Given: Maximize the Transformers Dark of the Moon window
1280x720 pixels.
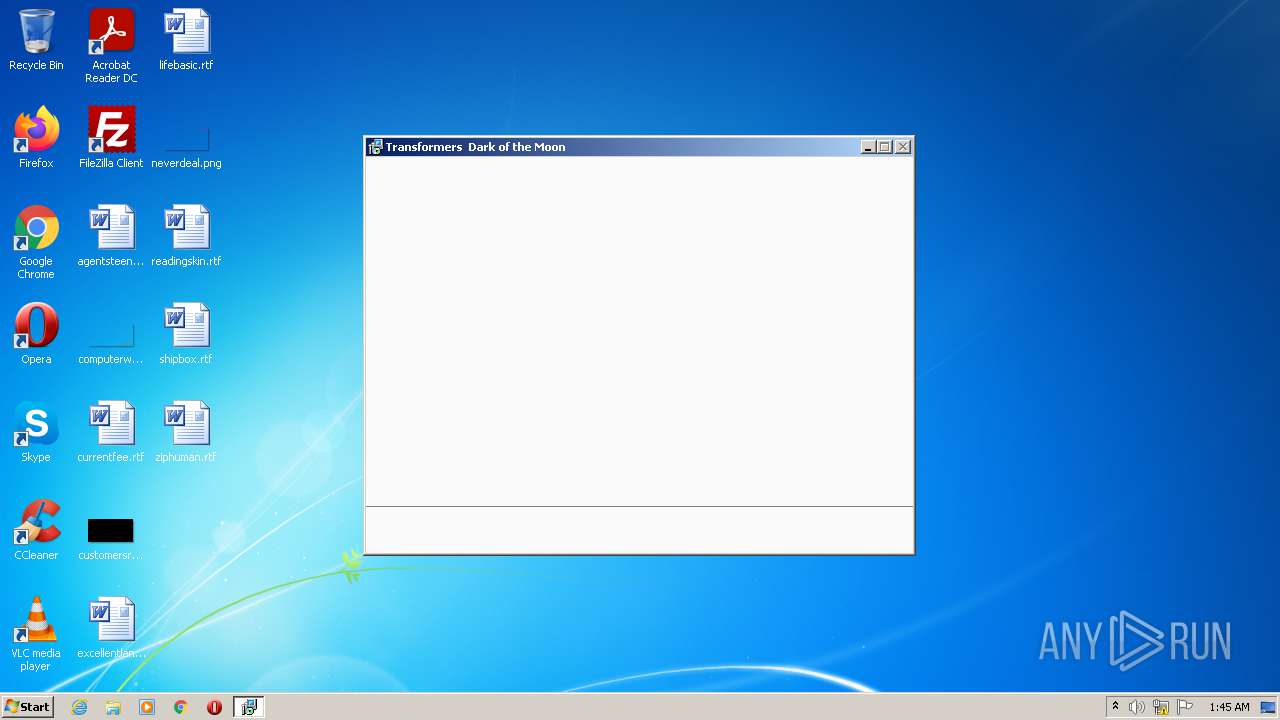Looking at the screenshot, I should pyautogui.click(x=884, y=147).
